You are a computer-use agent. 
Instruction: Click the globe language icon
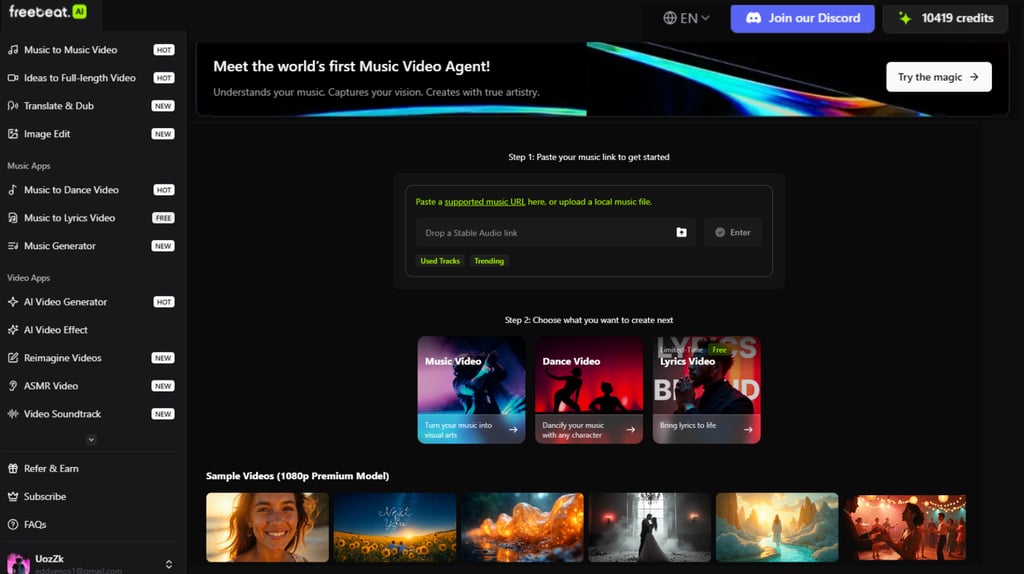pyautogui.click(x=670, y=18)
